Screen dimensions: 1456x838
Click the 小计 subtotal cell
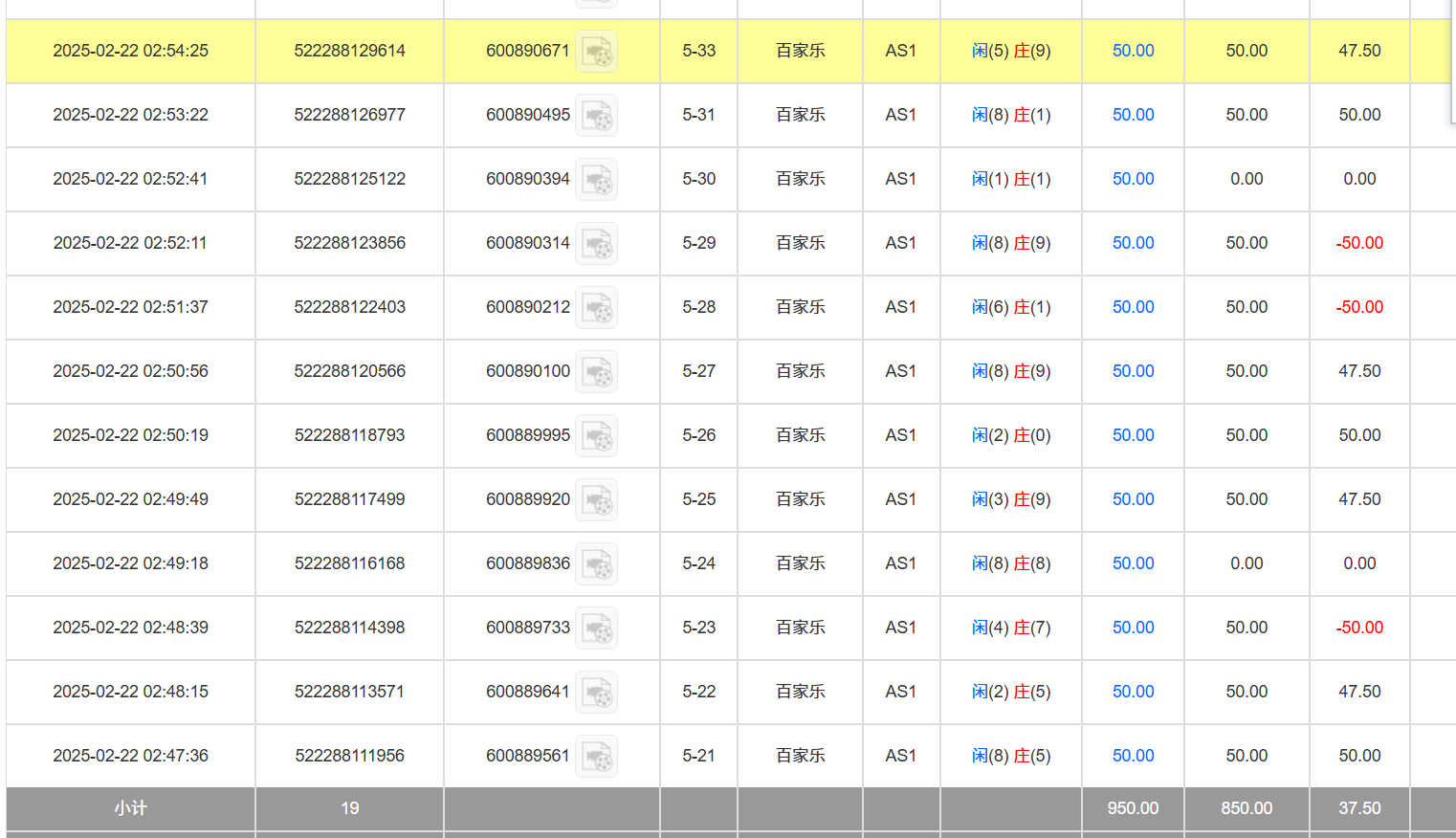[130, 808]
